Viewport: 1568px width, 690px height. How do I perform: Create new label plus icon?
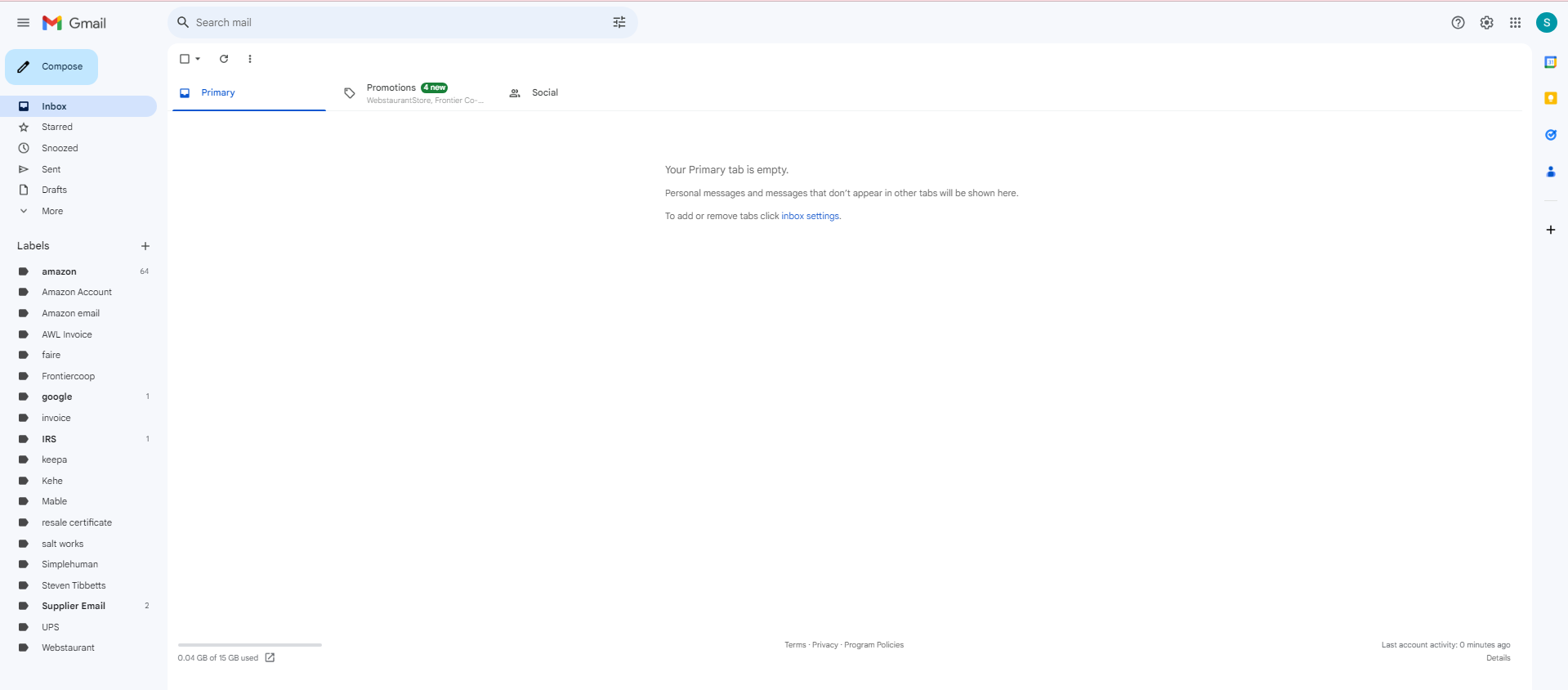click(145, 246)
